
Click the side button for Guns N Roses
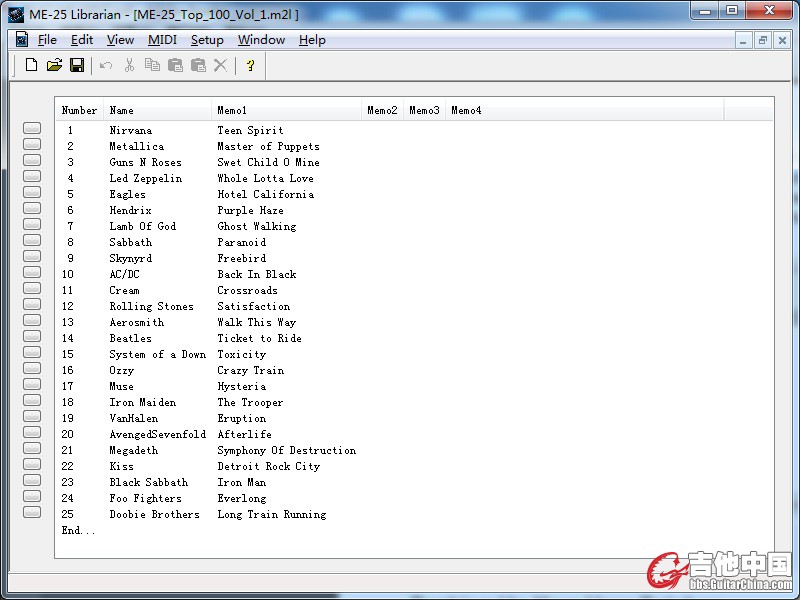(x=32, y=160)
